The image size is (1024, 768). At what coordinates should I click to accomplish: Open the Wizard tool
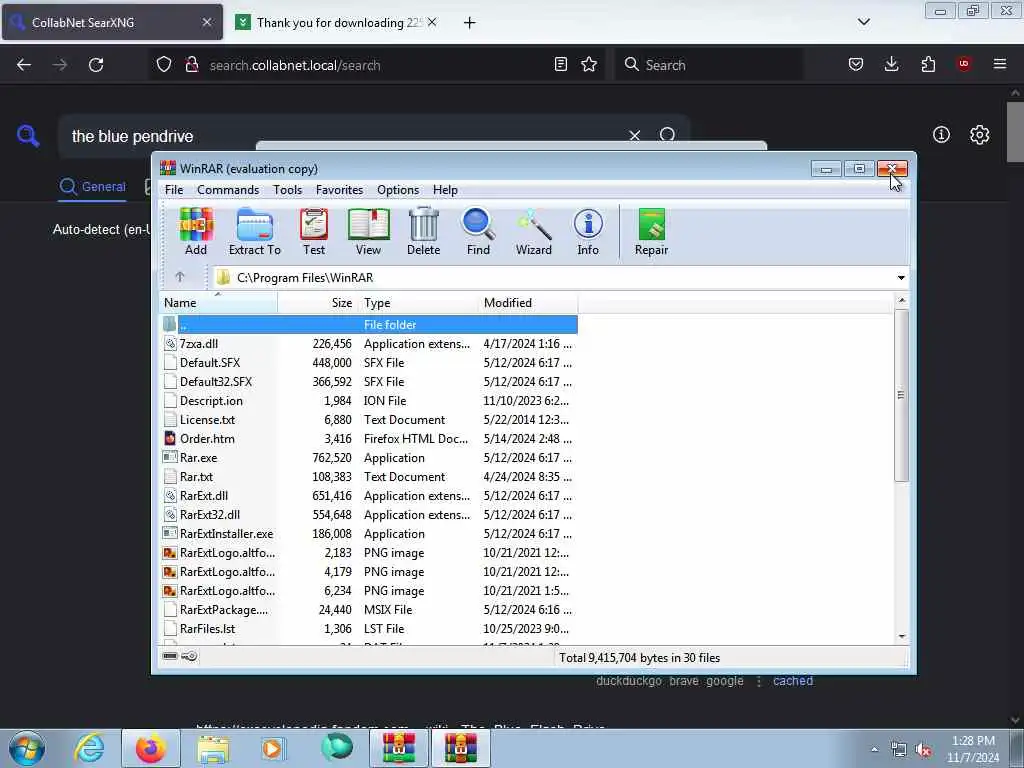click(534, 231)
